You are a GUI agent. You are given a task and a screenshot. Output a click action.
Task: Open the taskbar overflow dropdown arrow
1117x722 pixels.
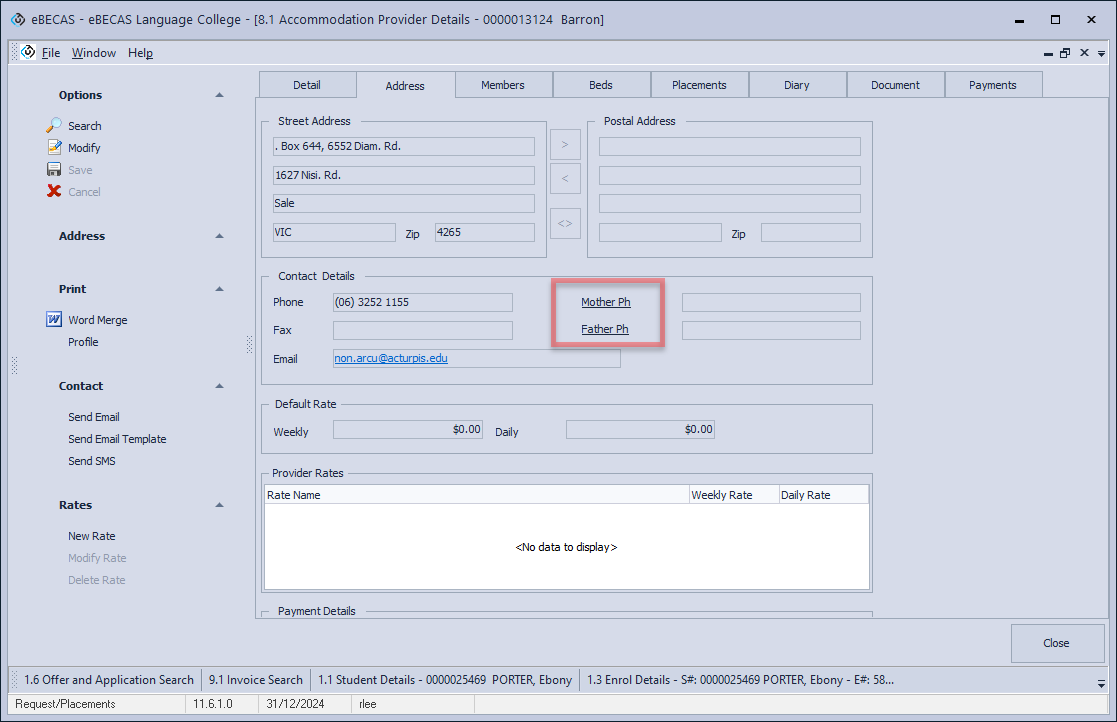(x=1101, y=681)
